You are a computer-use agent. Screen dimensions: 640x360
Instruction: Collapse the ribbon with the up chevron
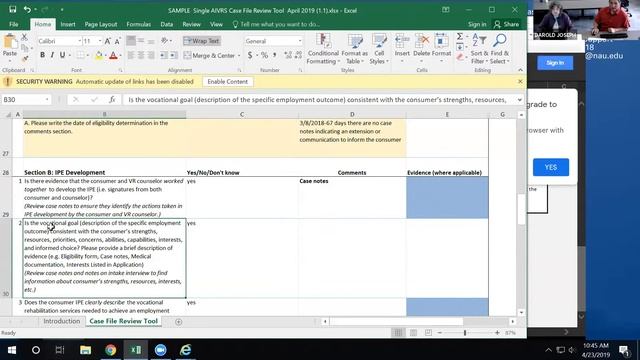point(520,70)
